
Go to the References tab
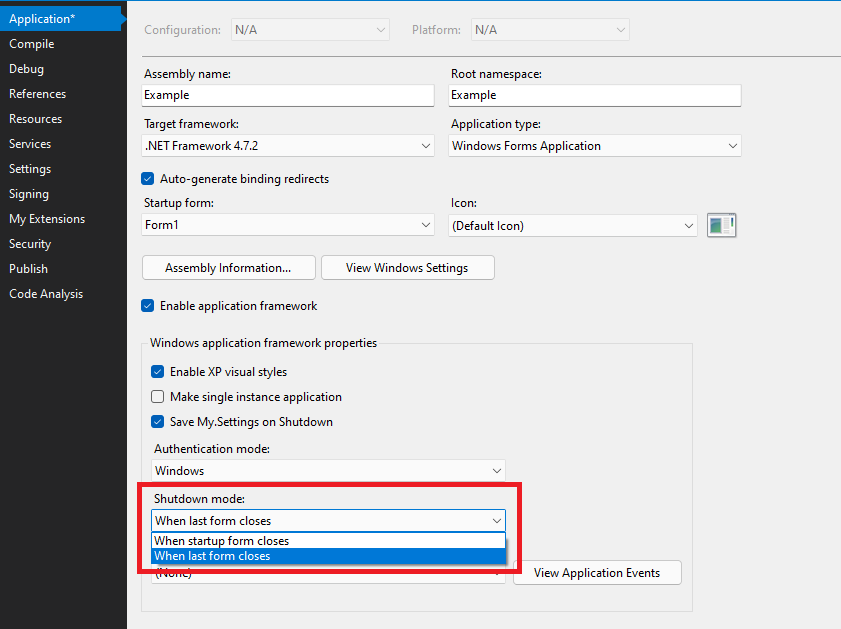61,94
